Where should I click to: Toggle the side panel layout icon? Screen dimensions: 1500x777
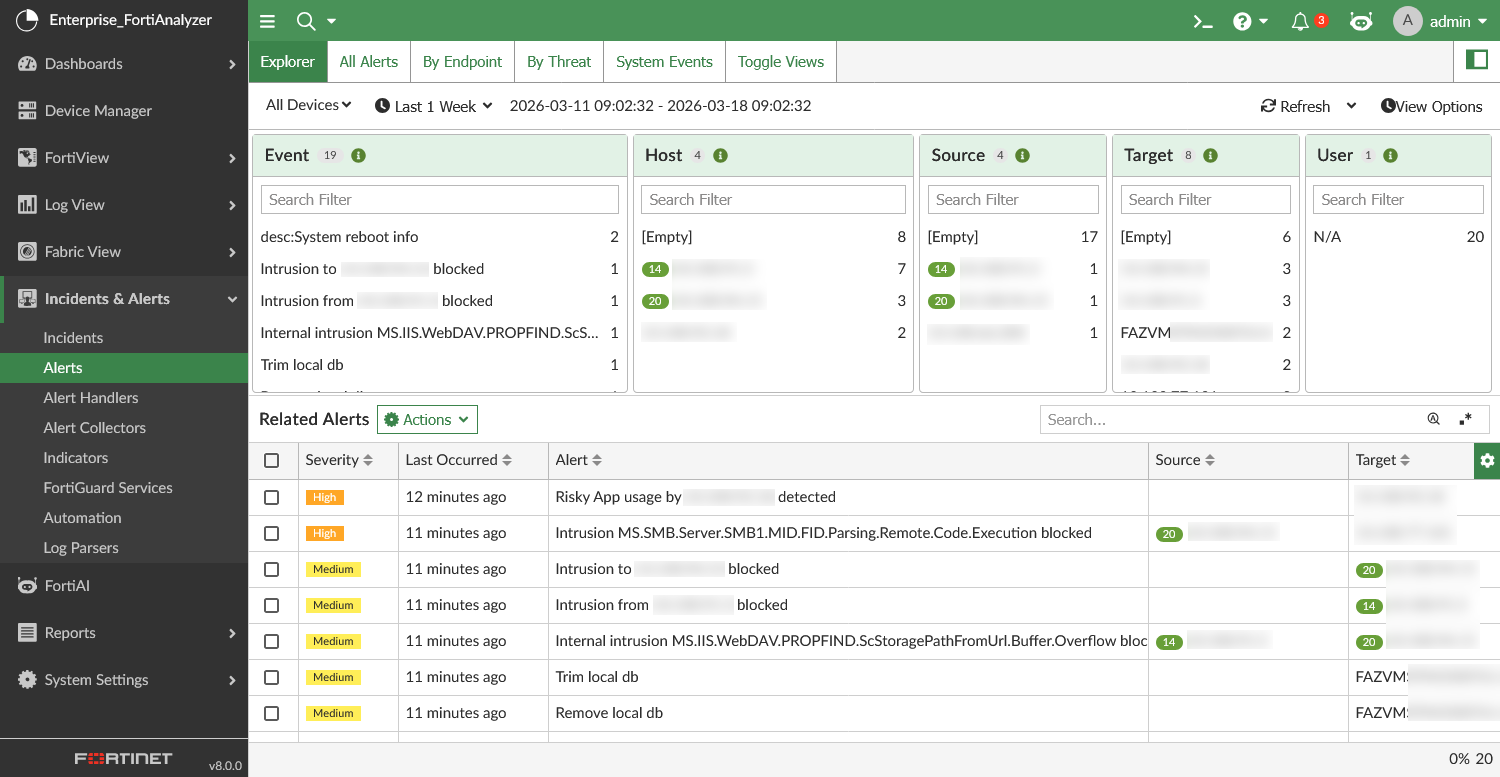click(1476, 60)
